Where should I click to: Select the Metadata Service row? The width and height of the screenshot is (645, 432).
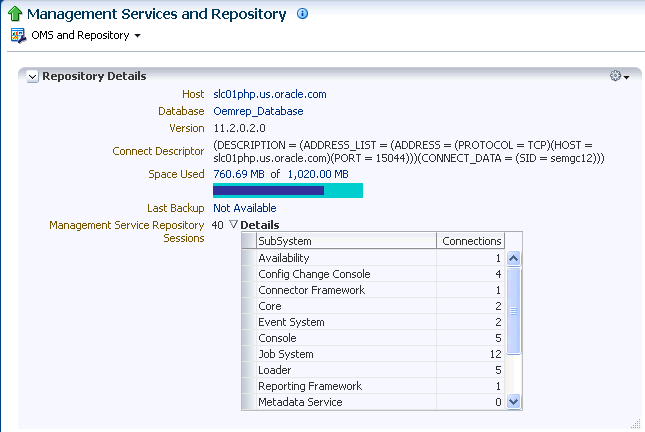(x=373, y=402)
